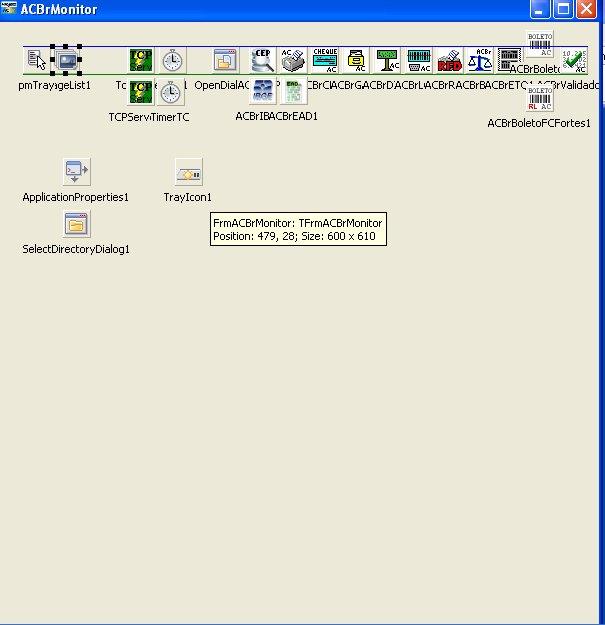The width and height of the screenshot is (605, 625).
Task: Close the ACBrMonitor window
Action: click(x=586, y=9)
